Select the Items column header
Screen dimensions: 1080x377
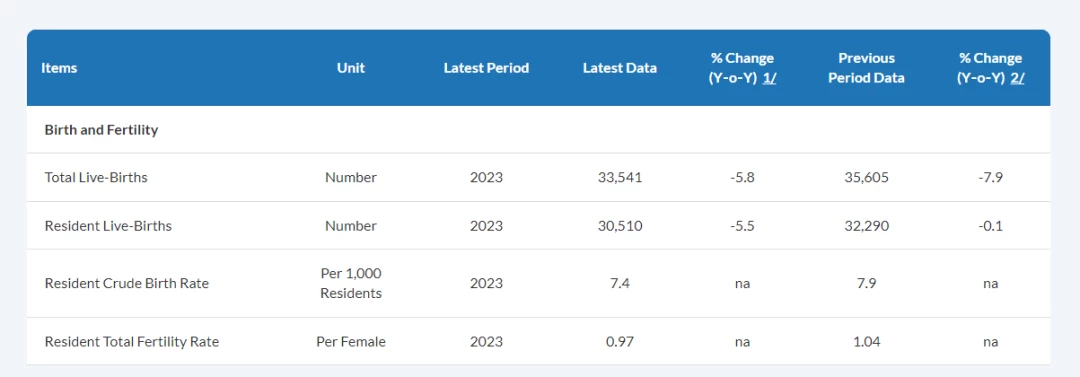point(59,68)
